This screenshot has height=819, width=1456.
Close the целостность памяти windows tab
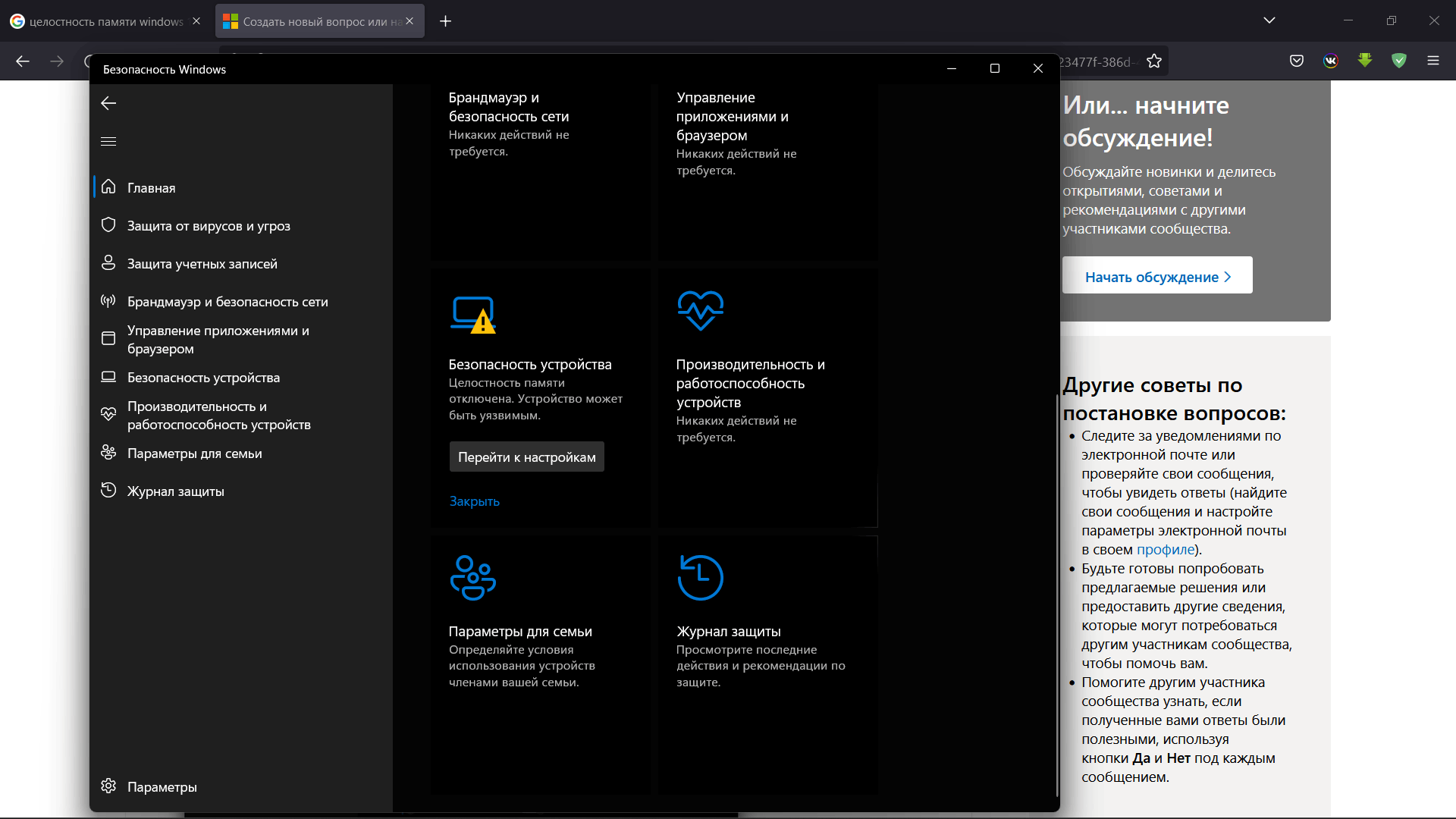point(196,21)
